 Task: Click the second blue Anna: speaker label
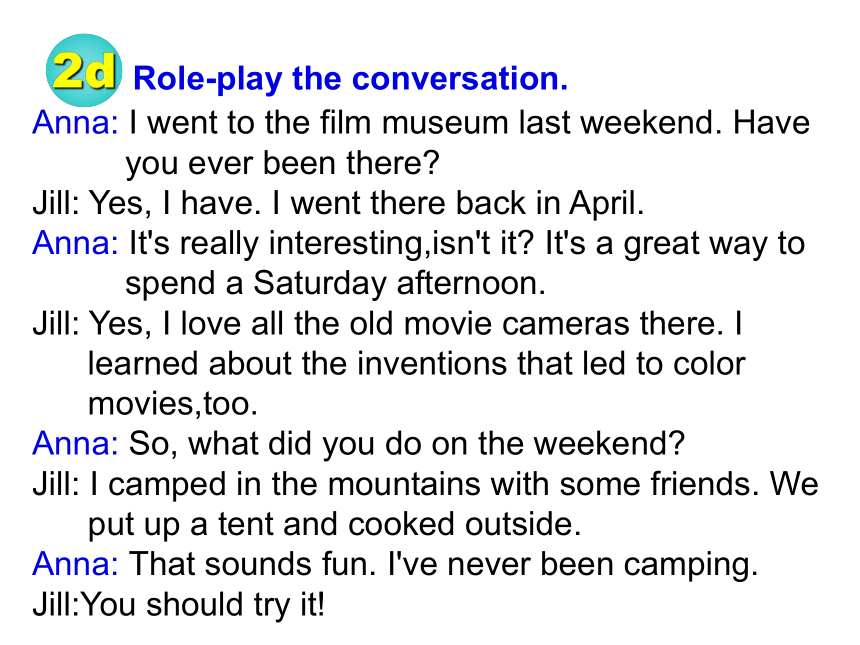[x=75, y=242]
